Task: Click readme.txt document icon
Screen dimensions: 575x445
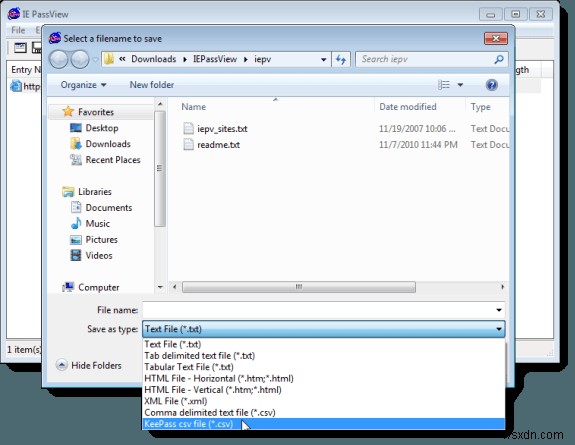Action: tap(188, 144)
